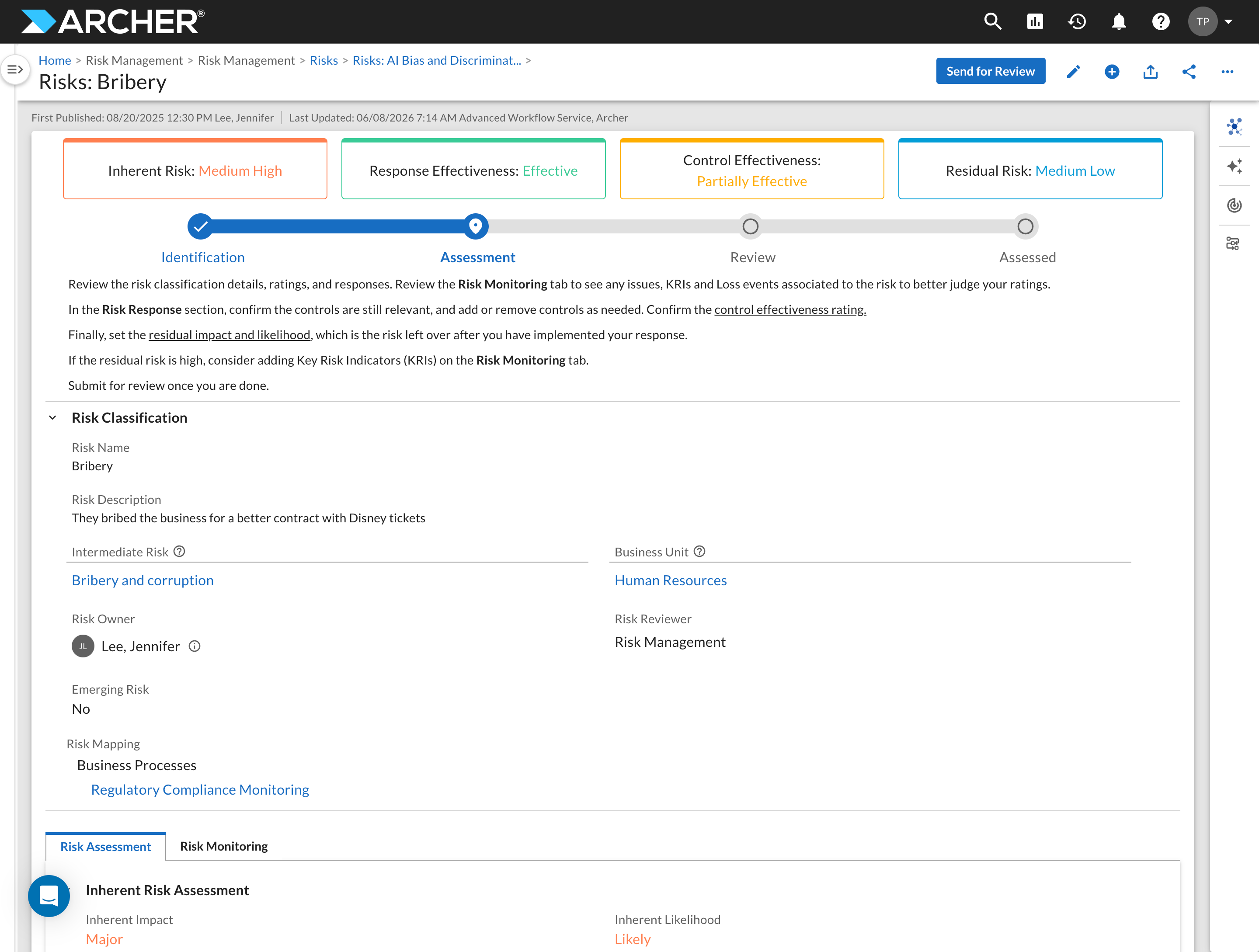Go to Home breadcrumb link

tap(55, 60)
